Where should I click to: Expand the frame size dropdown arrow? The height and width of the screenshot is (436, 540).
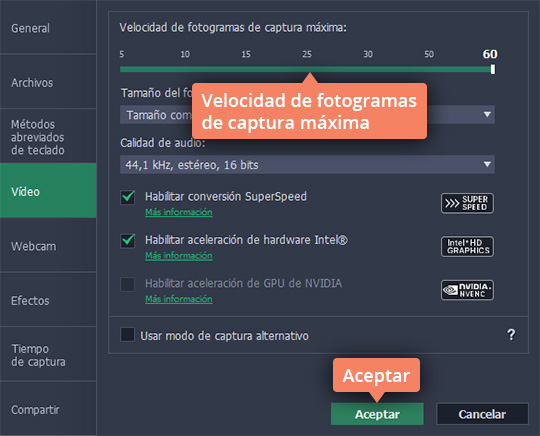487,114
